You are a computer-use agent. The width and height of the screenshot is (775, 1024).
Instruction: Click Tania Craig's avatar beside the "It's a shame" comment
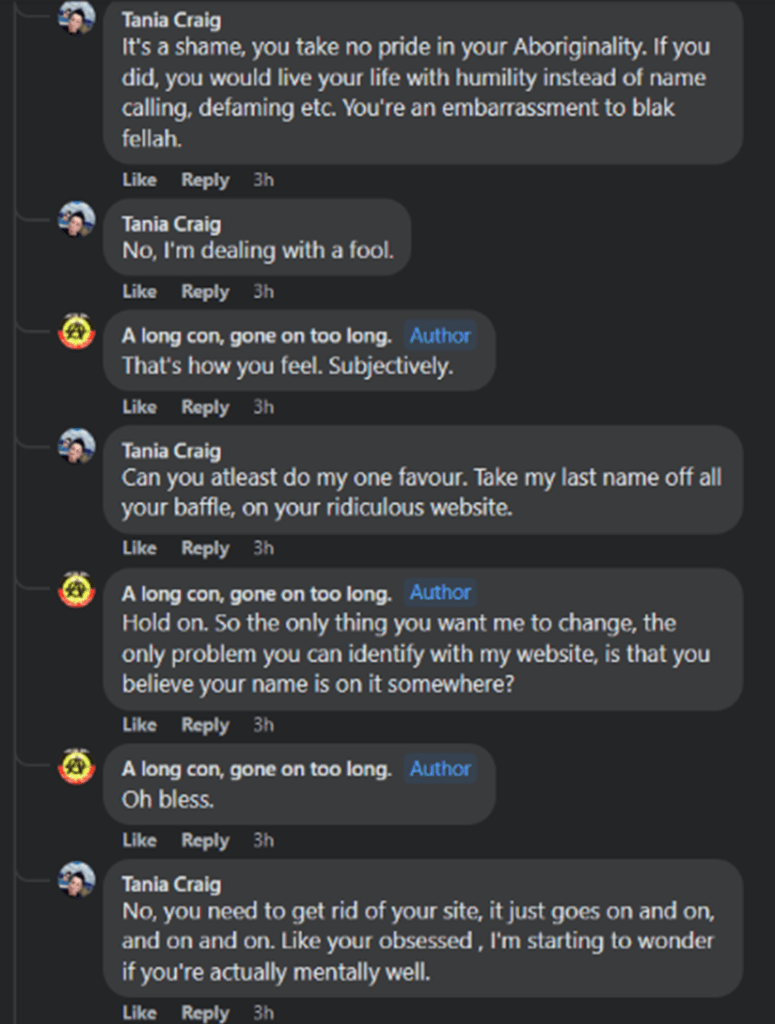(77, 17)
